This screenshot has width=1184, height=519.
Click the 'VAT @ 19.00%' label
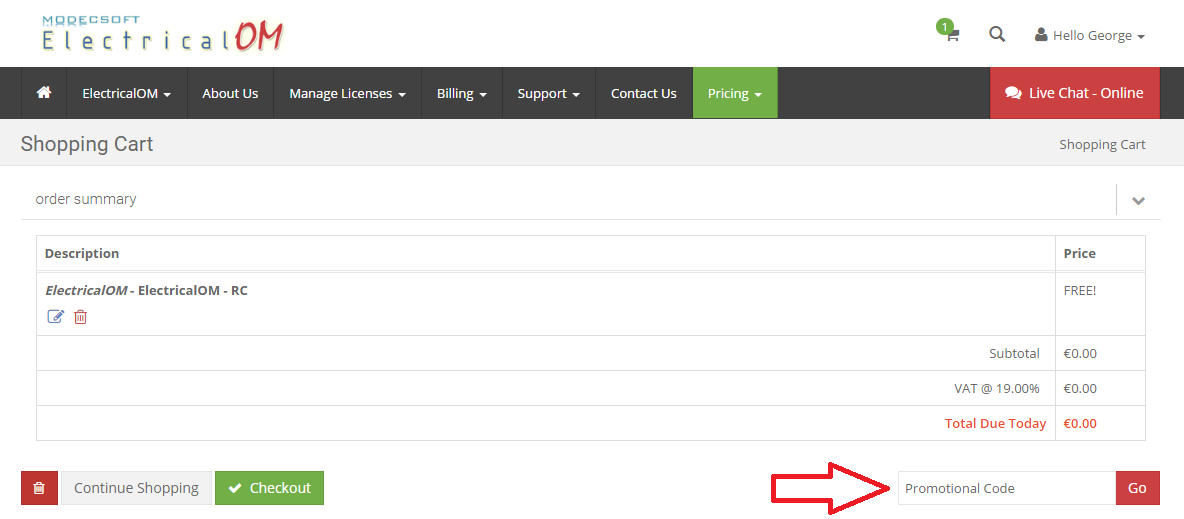tap(997, 388)
